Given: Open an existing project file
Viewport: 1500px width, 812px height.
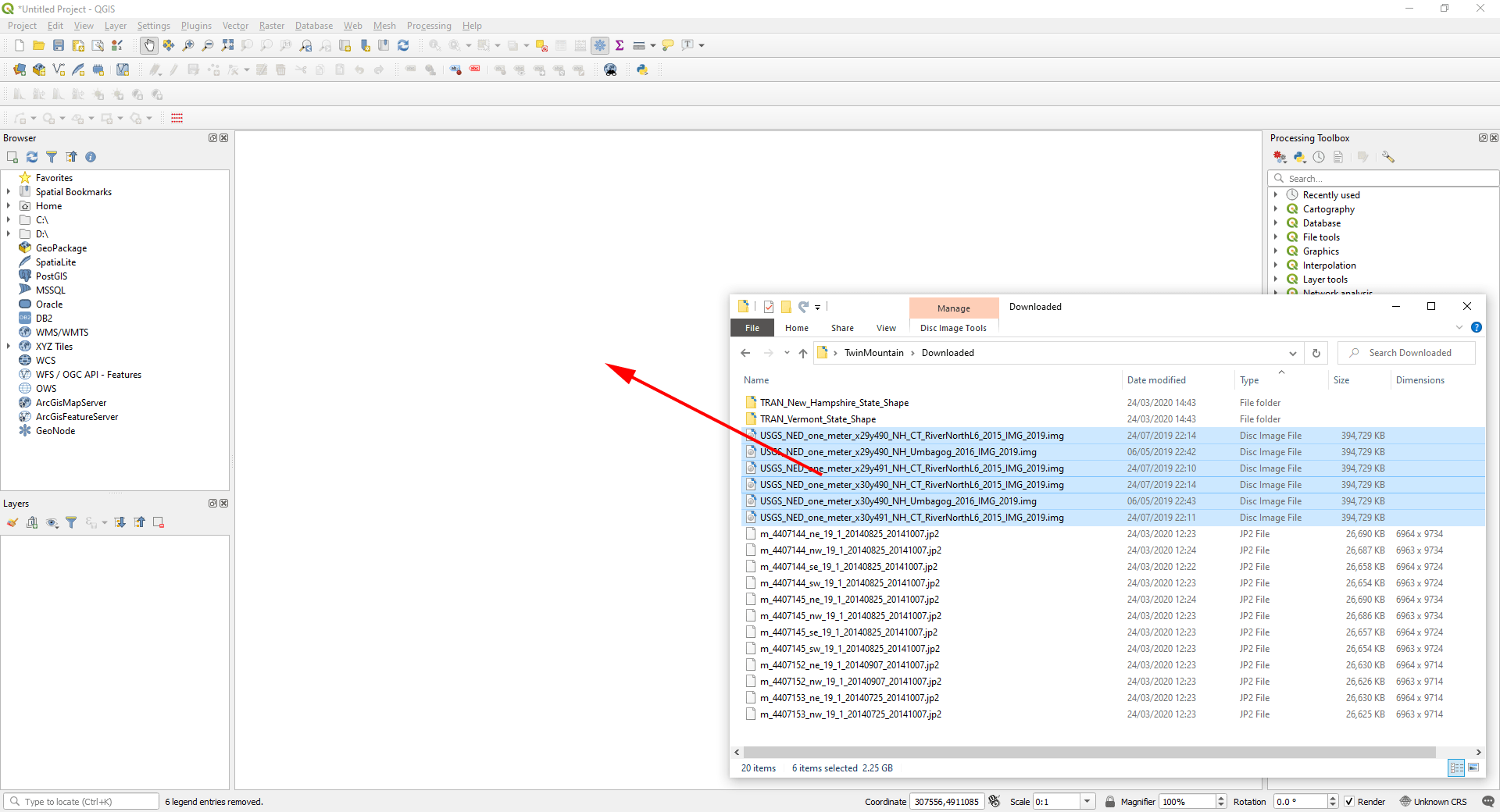Looking at the screenshot, I should click(x=38, y=45).
